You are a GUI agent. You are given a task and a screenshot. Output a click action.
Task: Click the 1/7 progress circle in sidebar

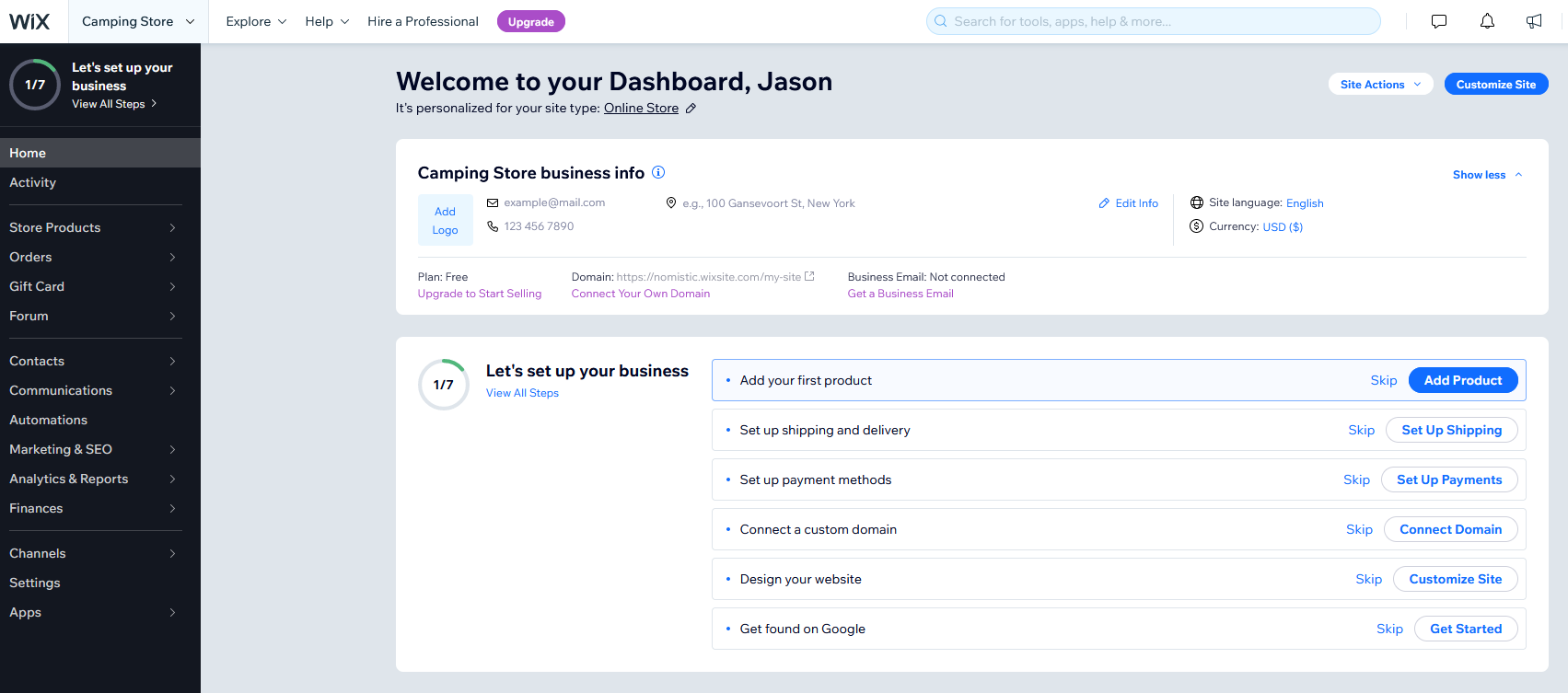coord(35,85)
